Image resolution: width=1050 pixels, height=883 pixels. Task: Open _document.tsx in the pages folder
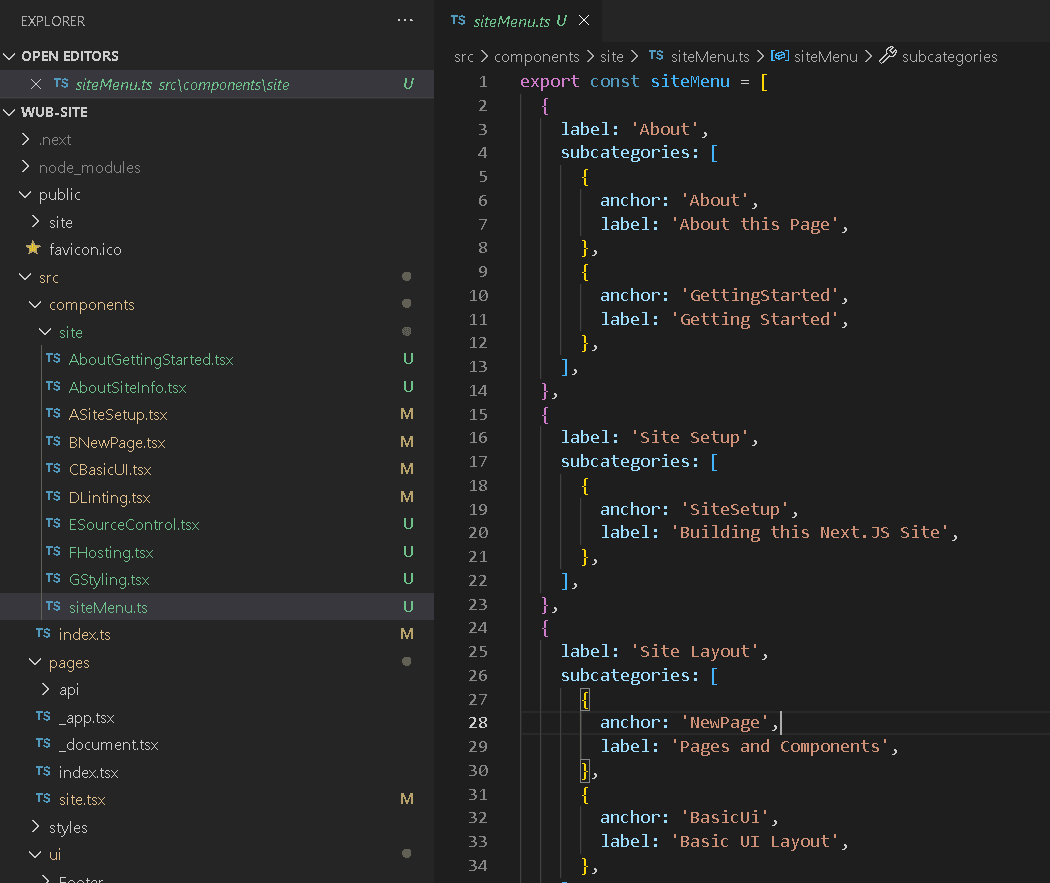pos(108,745)
